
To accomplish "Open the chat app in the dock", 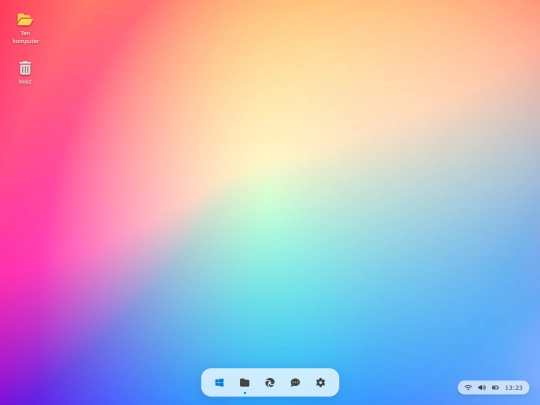I will click(295, 383).
